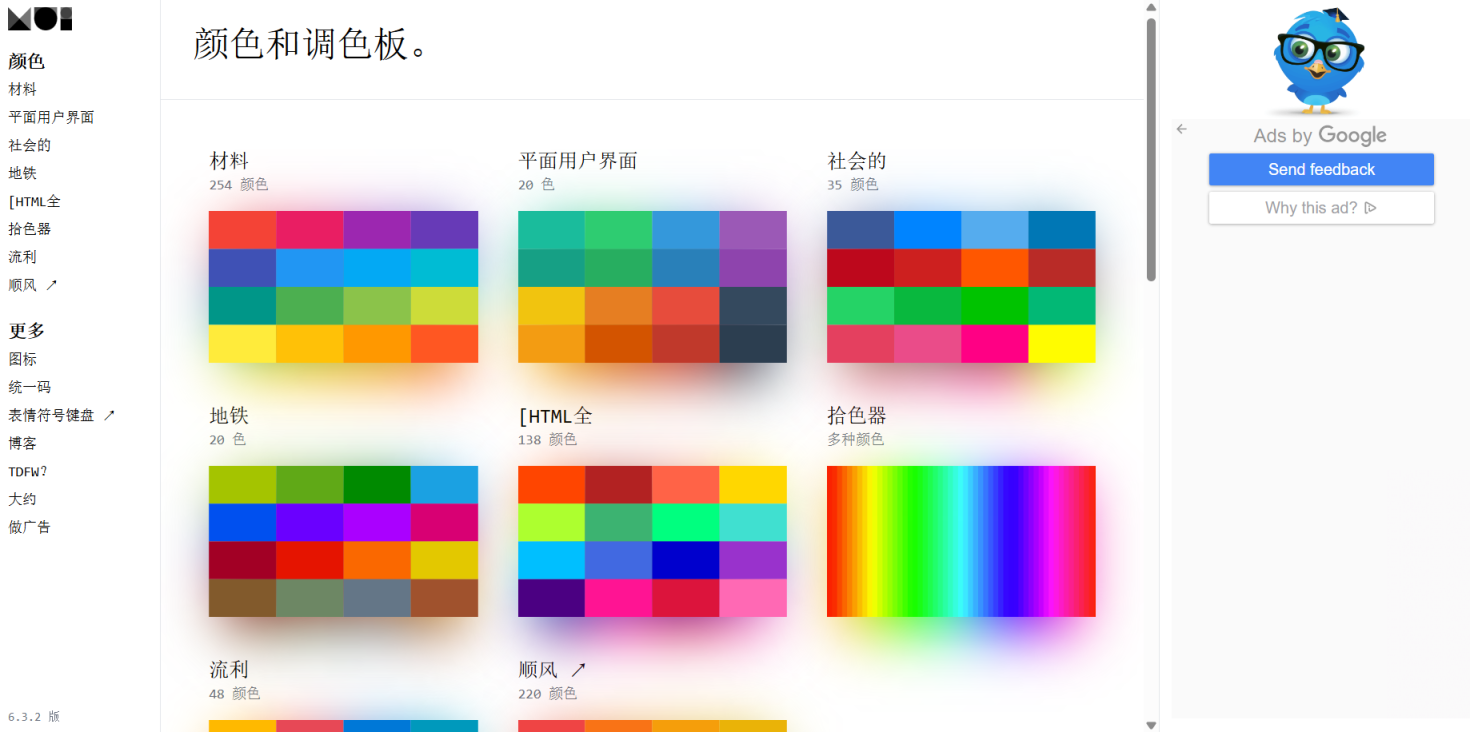Viewport: 1470px width, 732px height.
Task: Open the 博客 page
Action: click(x=22, y=442)
